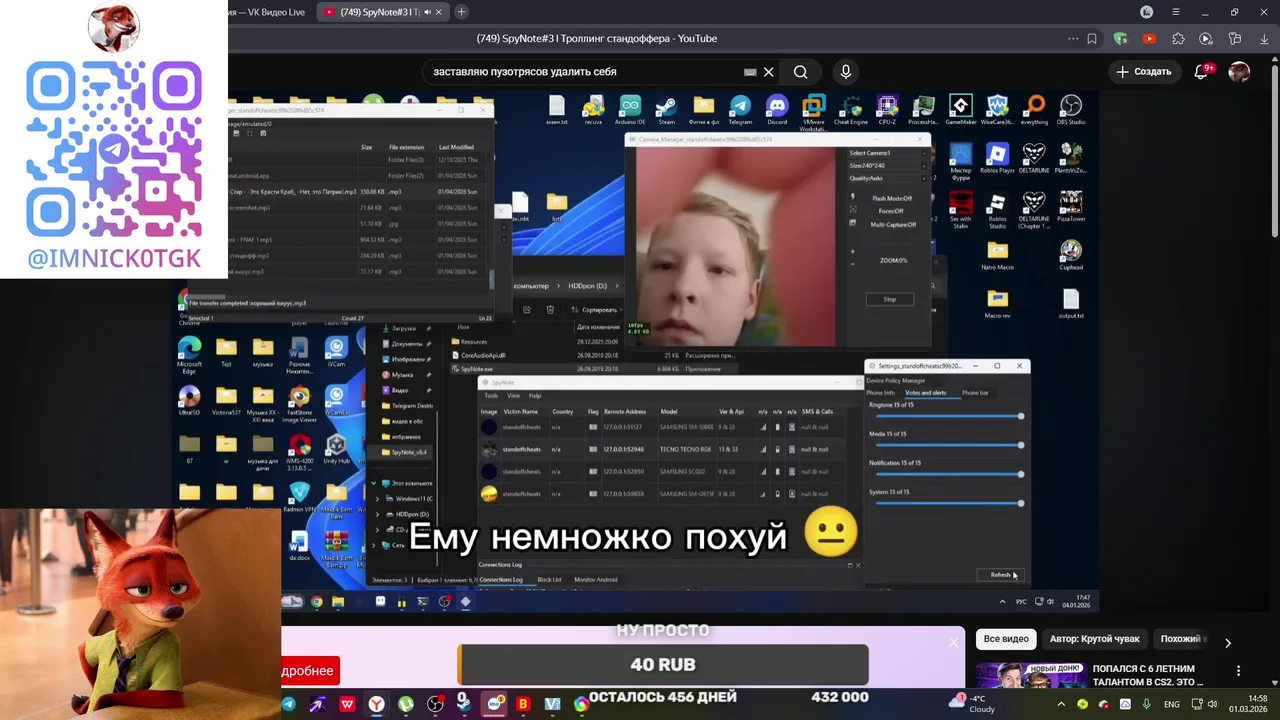Open the Arduino IDE shortcut
This screenshot has height=720, width=1280.
coord(630,110)
